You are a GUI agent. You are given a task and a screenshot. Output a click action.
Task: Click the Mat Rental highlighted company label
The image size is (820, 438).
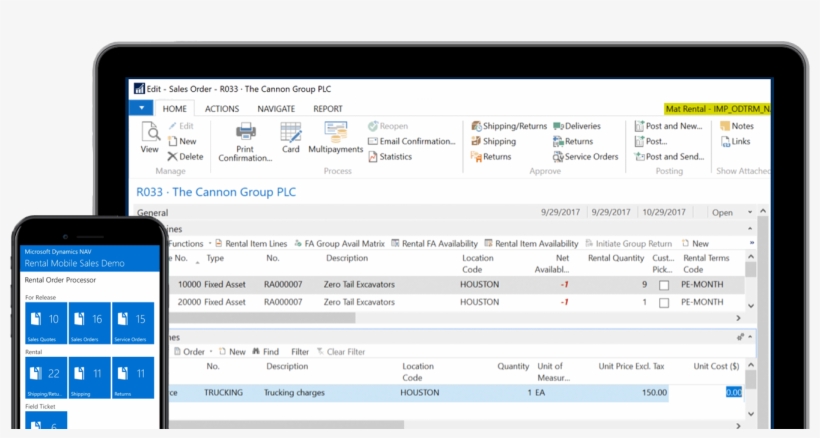point(717,109)
